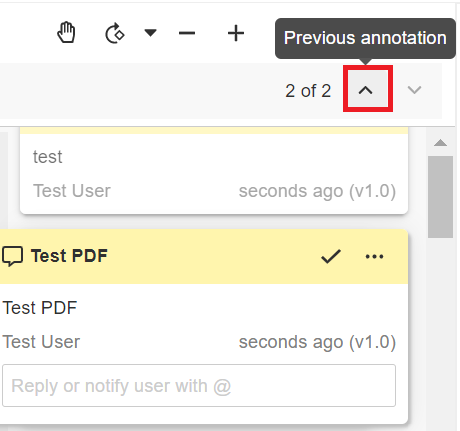This screenshot has height=431, width=460.
Task: Click the Test PDF comment bubble icon
Action: [x=12, y=256]
